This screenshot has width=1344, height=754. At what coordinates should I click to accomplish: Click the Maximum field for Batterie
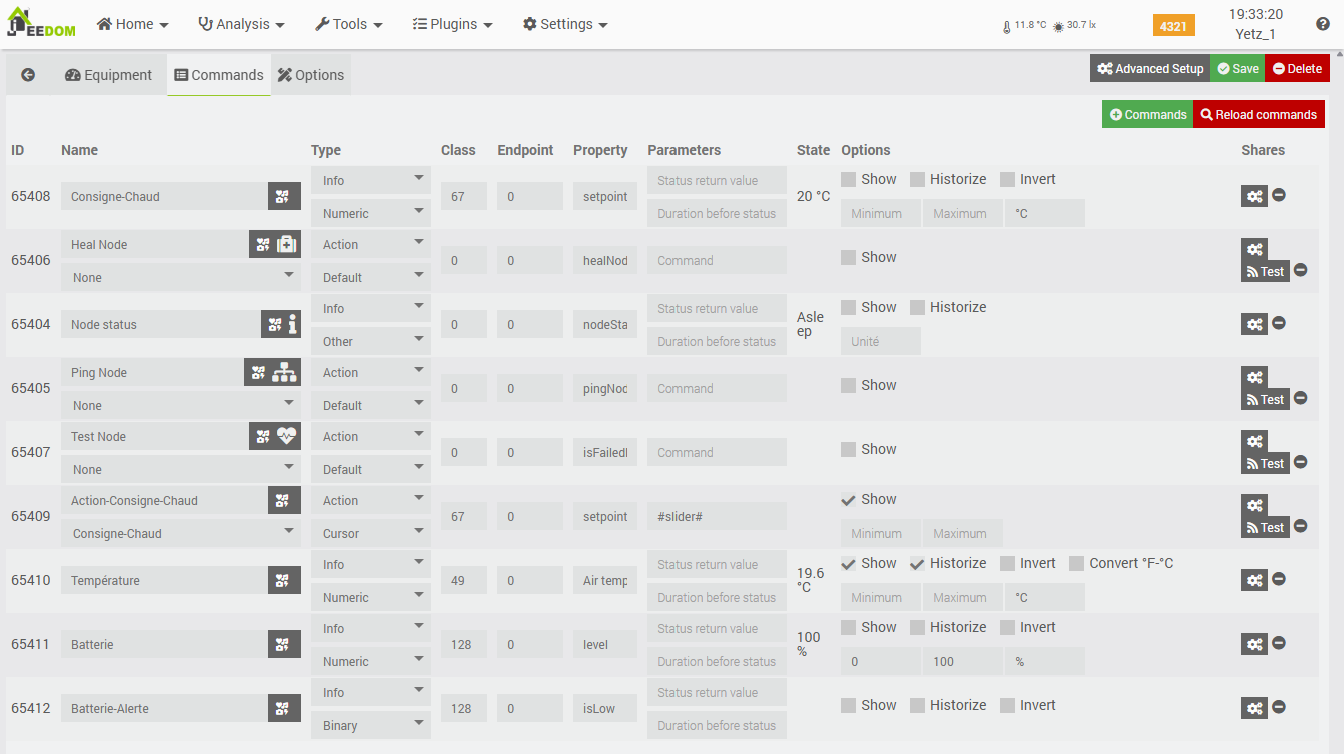[962, 661]
